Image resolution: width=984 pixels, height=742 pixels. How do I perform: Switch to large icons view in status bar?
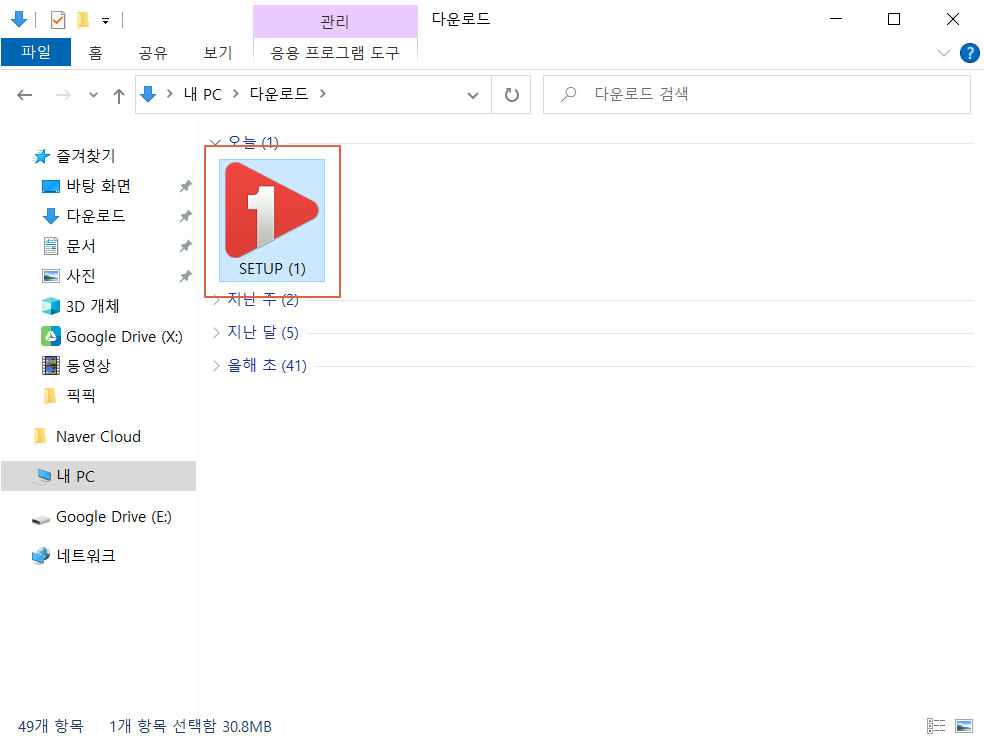(x=964, y=726)
